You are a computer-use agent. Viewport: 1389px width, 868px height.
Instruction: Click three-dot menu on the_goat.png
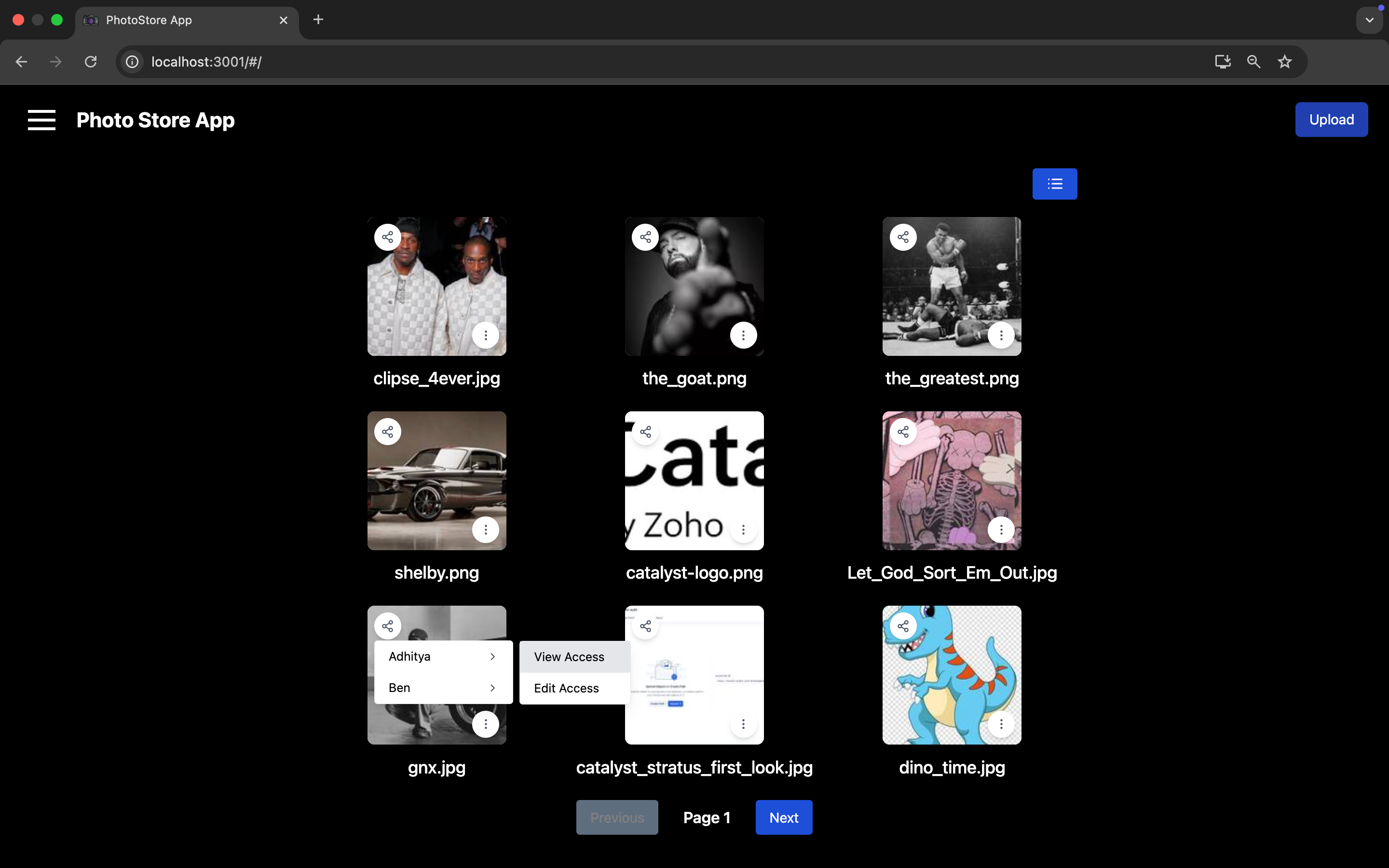[x=743, y=335]
